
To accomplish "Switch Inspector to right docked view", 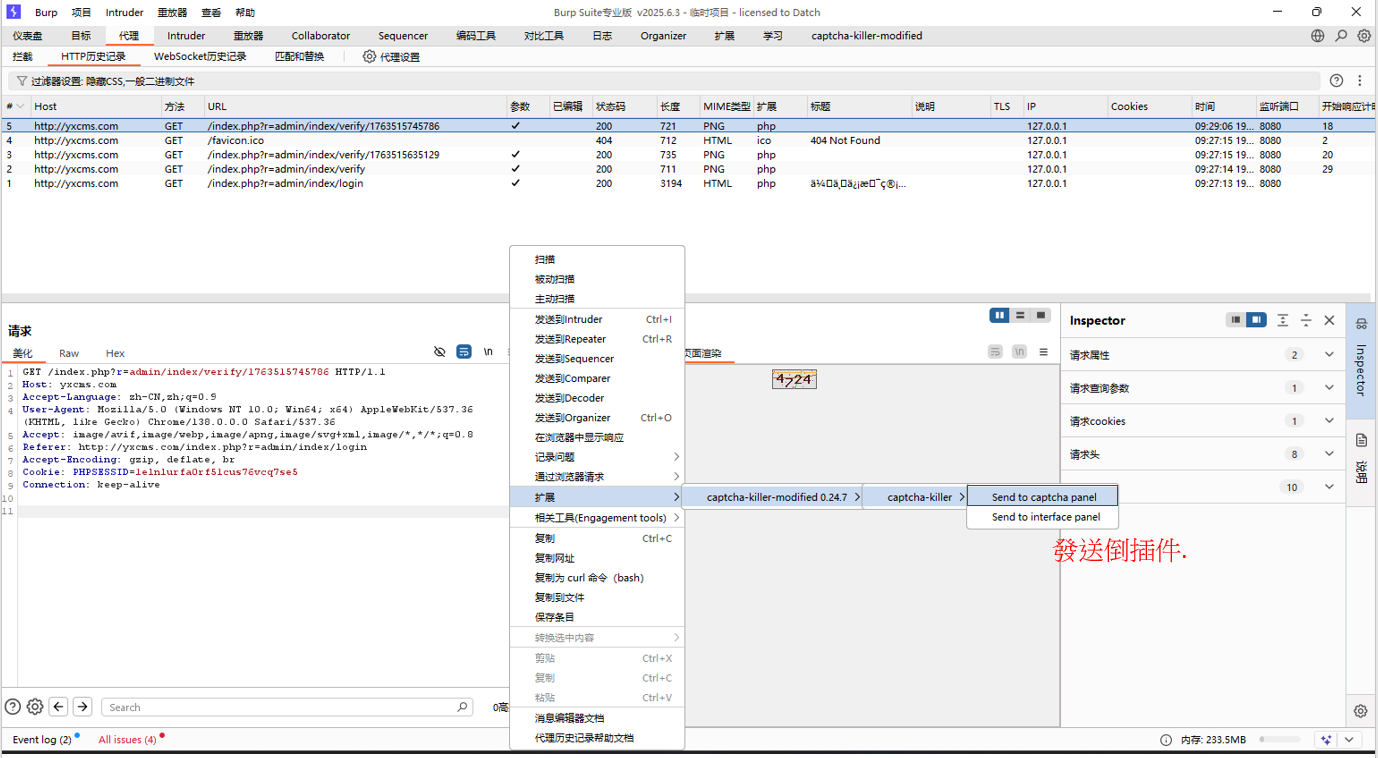I will [1256, 320].
